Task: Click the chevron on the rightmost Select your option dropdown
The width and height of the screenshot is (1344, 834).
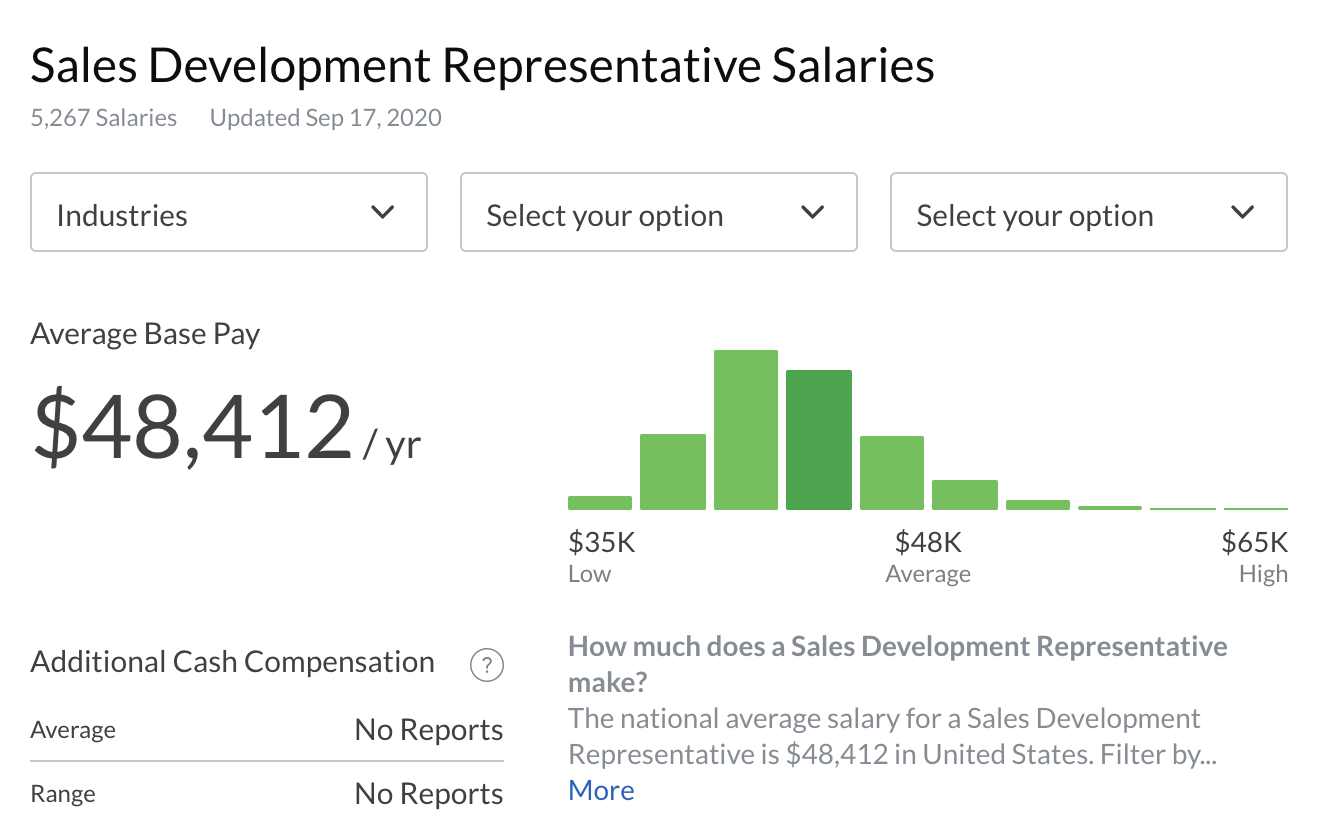Action: (1243, 212)
